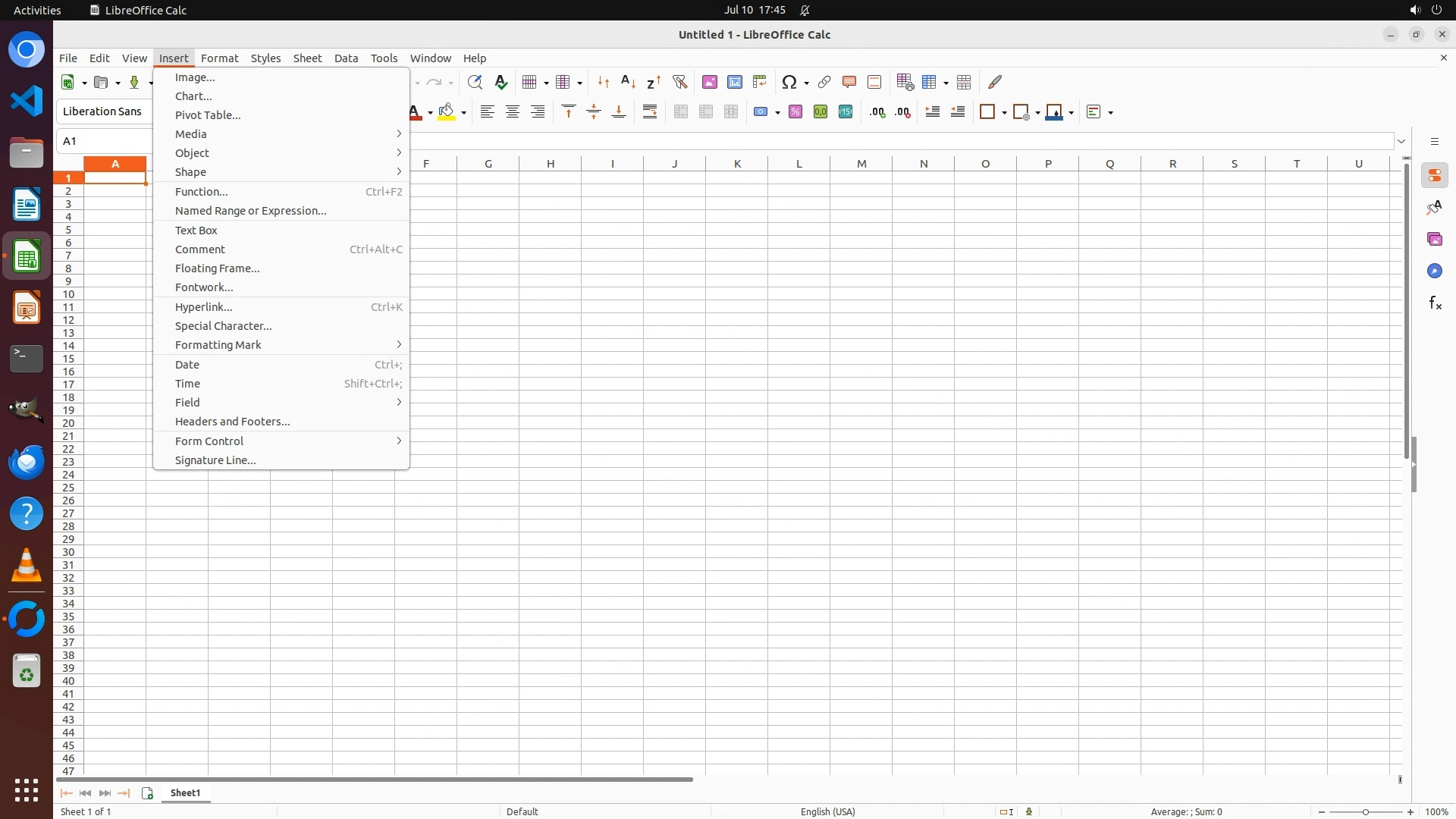Viewport: 1456px width, 819px height.
Task: Click the Find & Replace icon
Action: click(475, 82)
